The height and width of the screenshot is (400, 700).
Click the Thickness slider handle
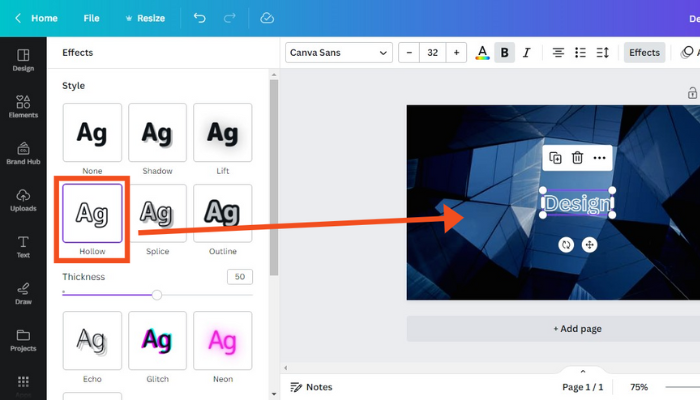(x=157, y=295)
